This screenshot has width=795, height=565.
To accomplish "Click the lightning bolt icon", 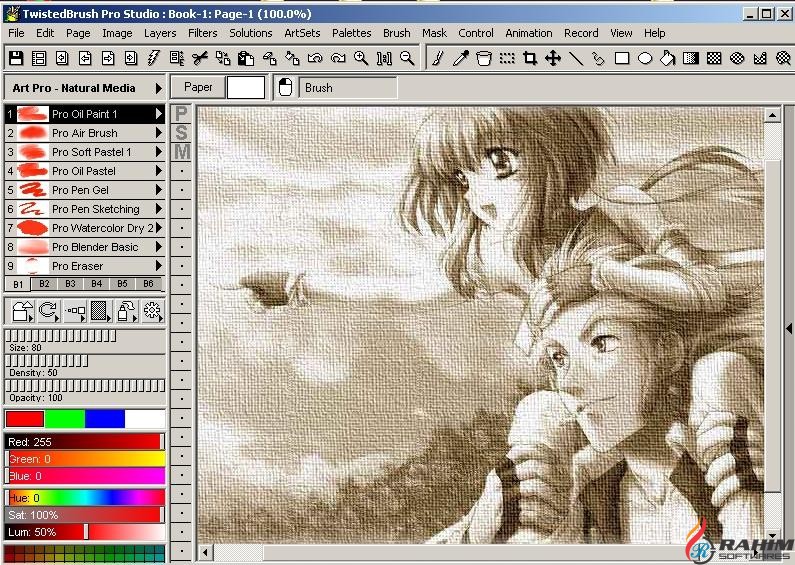I will (x=154, y=58).
